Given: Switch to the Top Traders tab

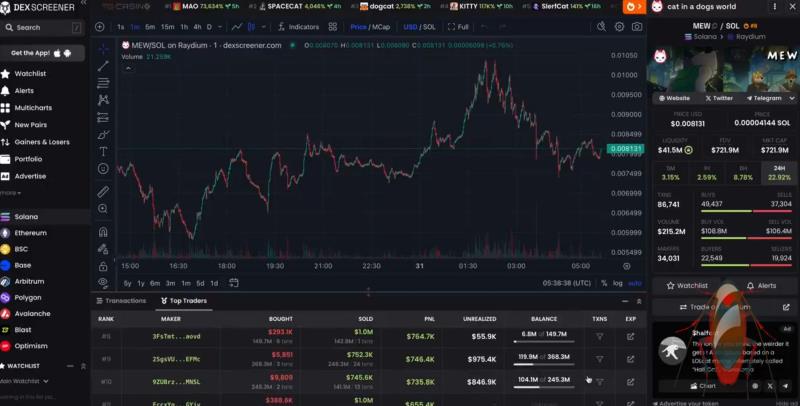Looking at the screenshot, I should [184, 300].
